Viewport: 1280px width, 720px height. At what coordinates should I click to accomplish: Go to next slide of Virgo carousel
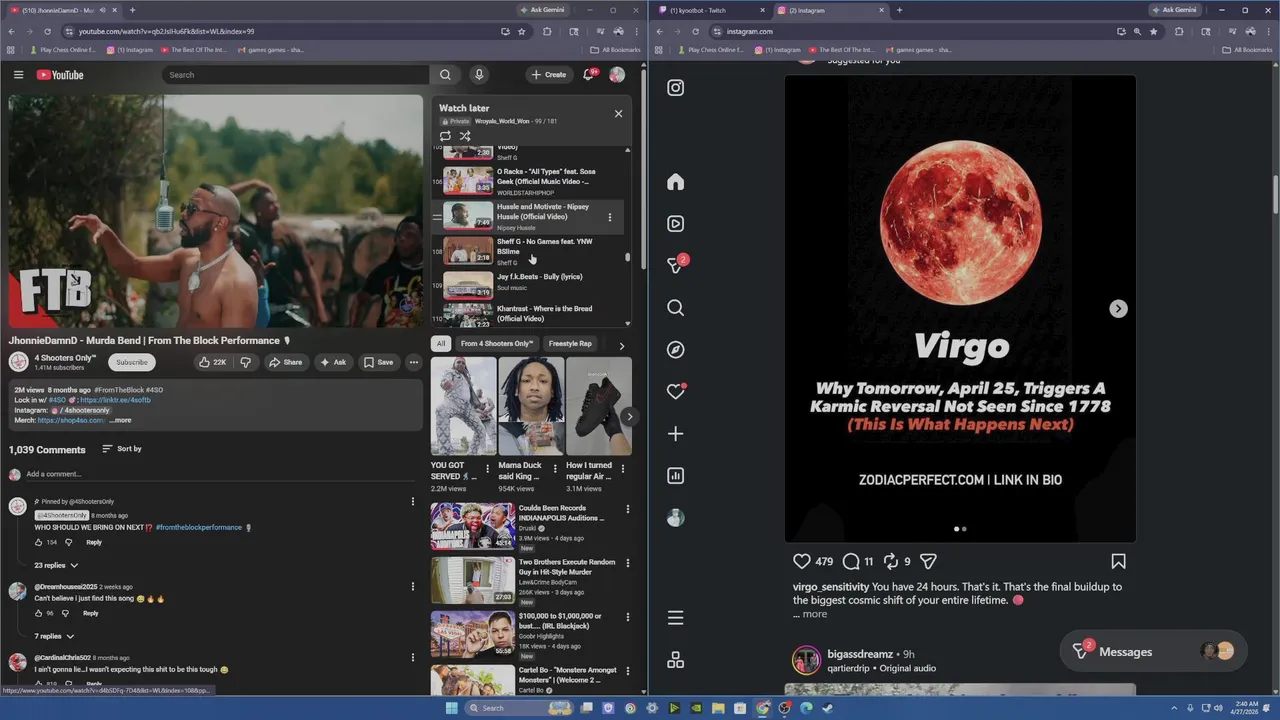coord(1118,309)
